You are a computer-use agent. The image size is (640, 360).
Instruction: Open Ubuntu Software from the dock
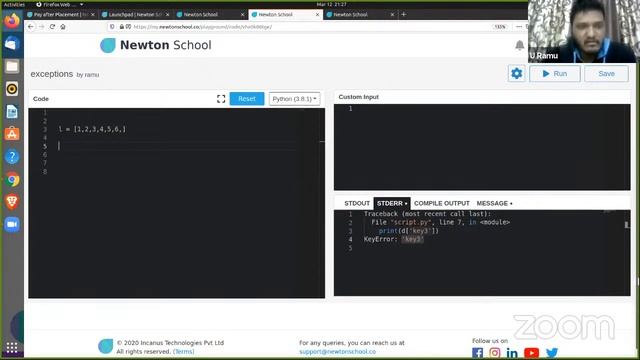click(x=12, y=134)
